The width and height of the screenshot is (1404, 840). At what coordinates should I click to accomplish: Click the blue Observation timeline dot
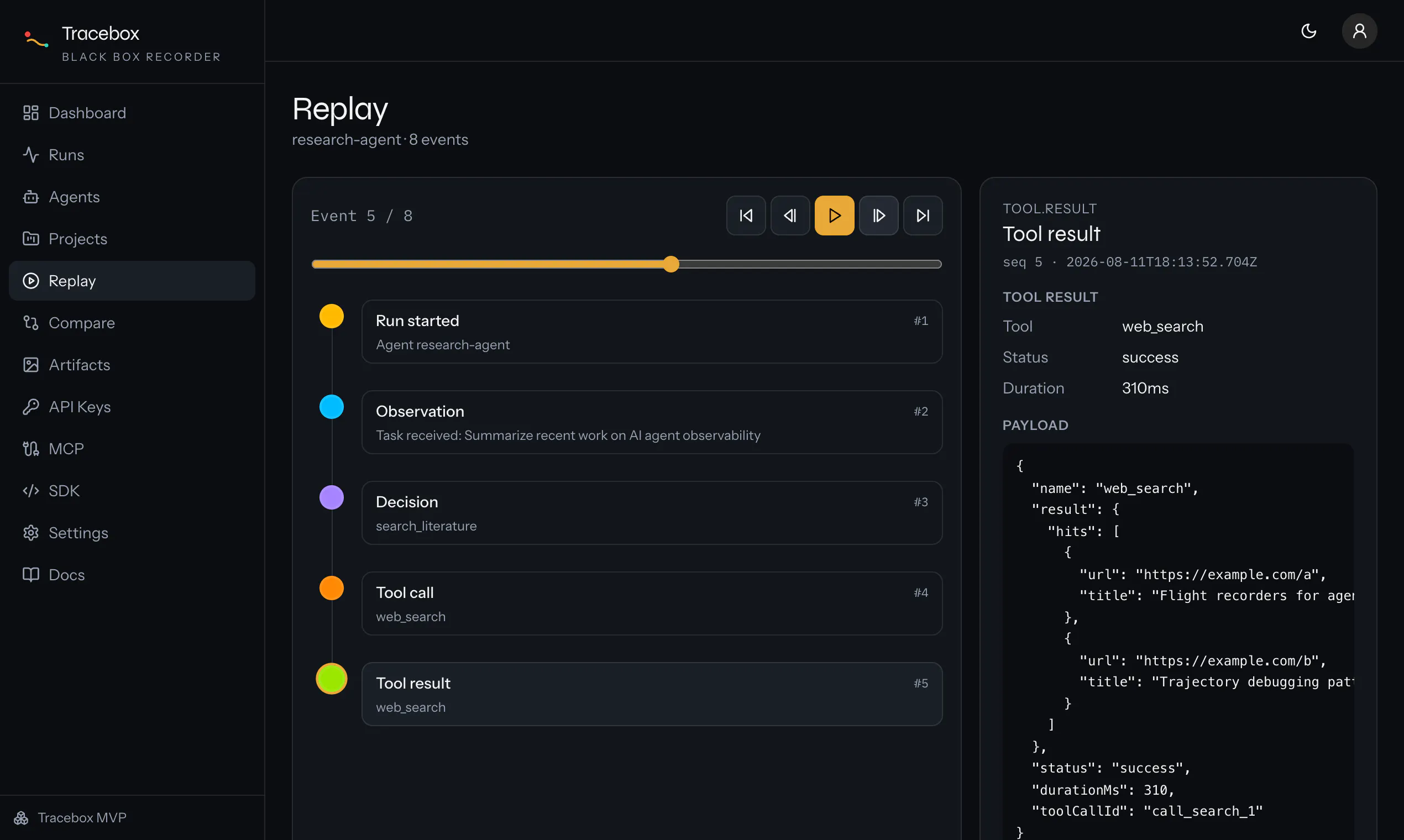point(331,406)
